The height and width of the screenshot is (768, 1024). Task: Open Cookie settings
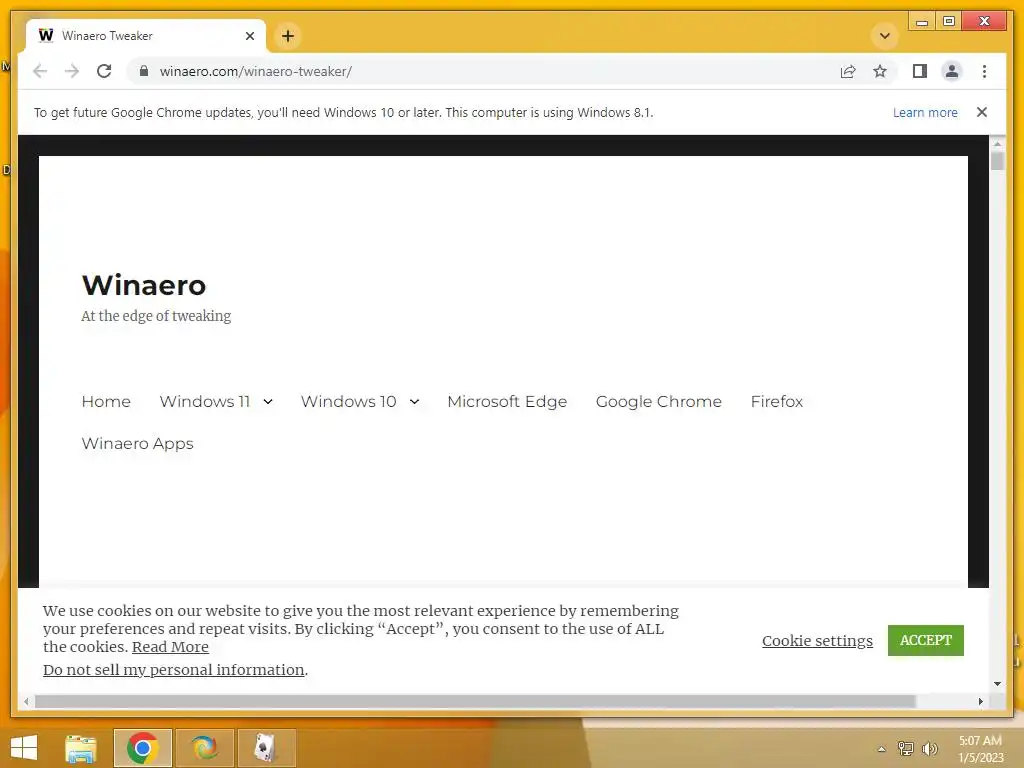[x=817, y=641]
